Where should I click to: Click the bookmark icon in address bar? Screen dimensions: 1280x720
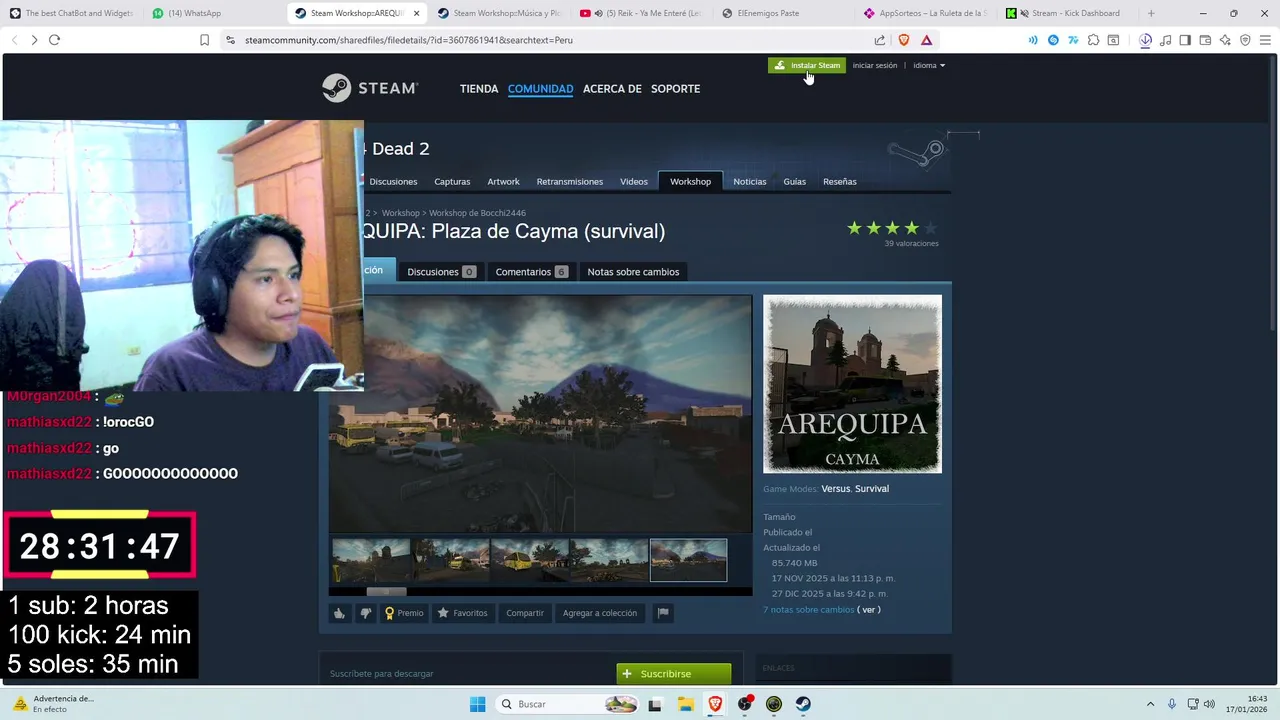[x=204, y=40]
